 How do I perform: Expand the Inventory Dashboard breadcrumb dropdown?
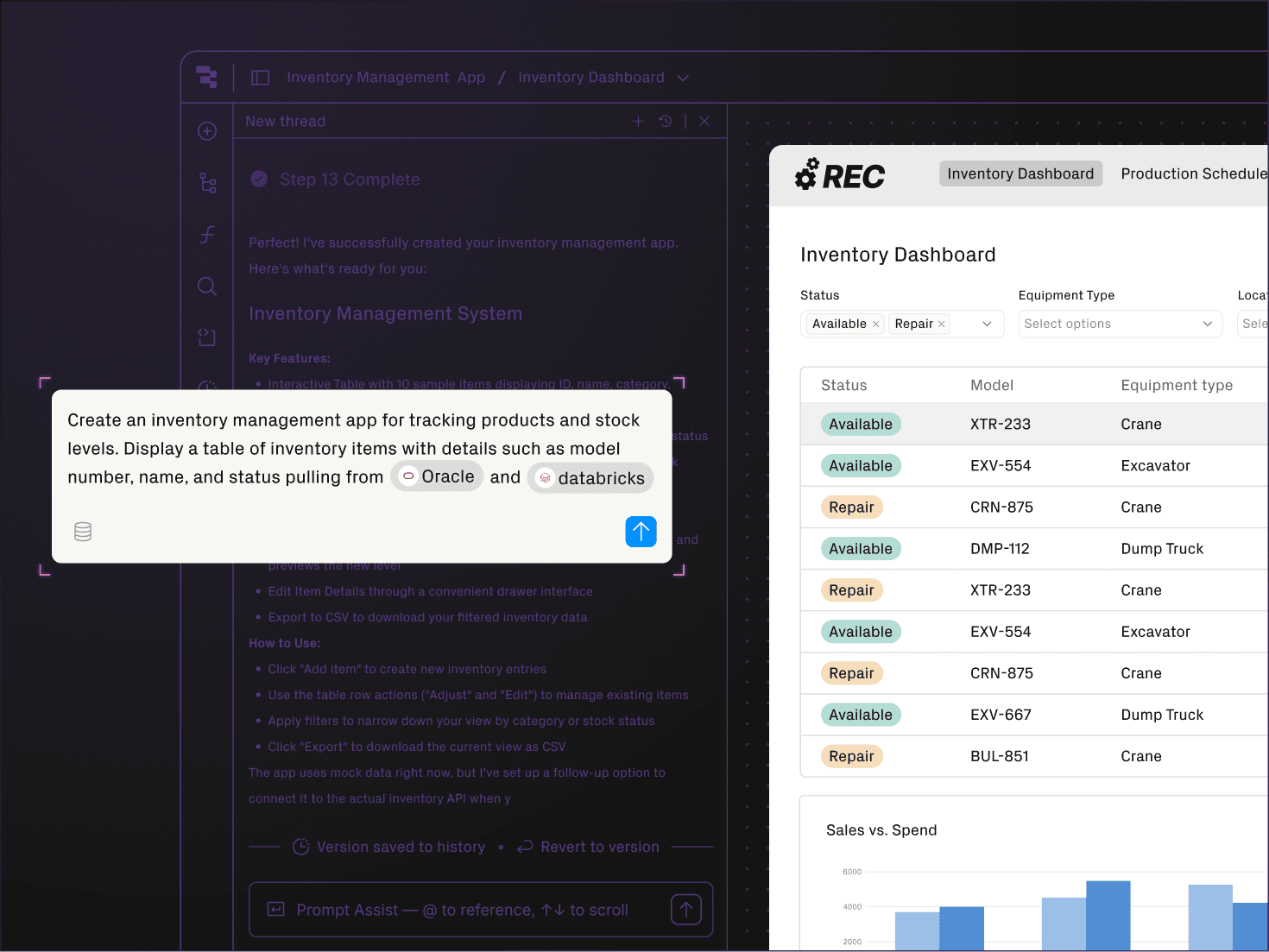[x=682, y=78]
